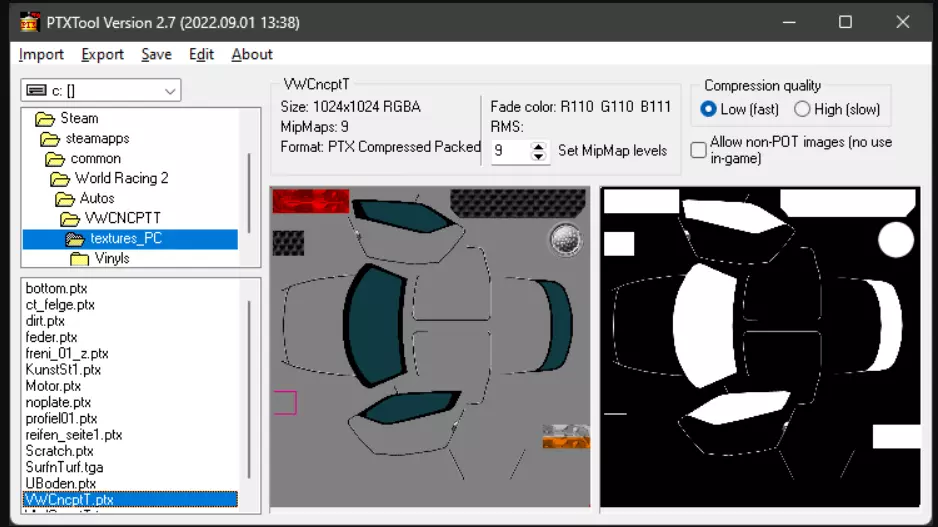Image resolution: width=938 pixels, height=527 pixels.
Task: Decrease MipMap levels with down arrow
Action: click(538, 156)
